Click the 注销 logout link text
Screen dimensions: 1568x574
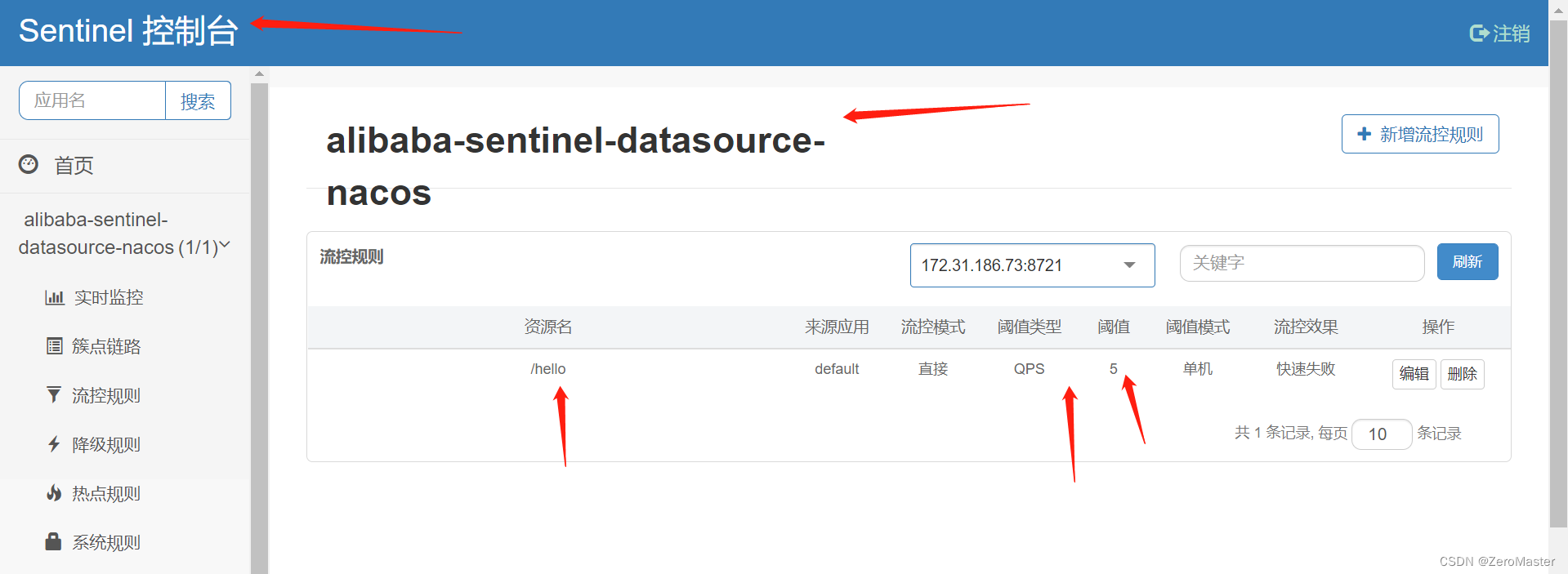click(1511, 33)
